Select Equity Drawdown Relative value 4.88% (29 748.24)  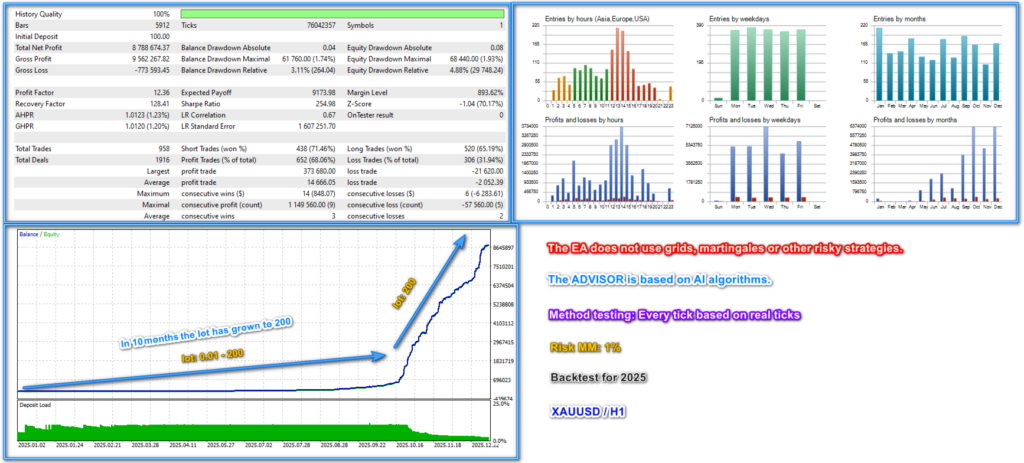475,70
